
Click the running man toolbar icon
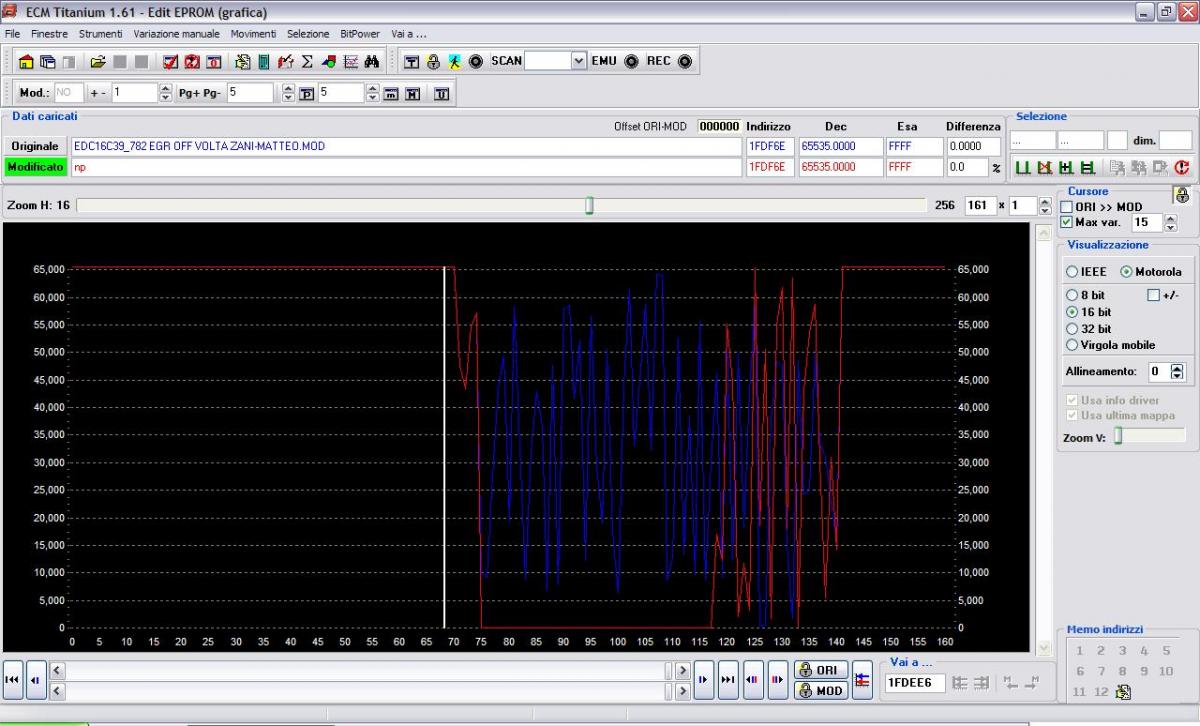click(x=454, y=61)
